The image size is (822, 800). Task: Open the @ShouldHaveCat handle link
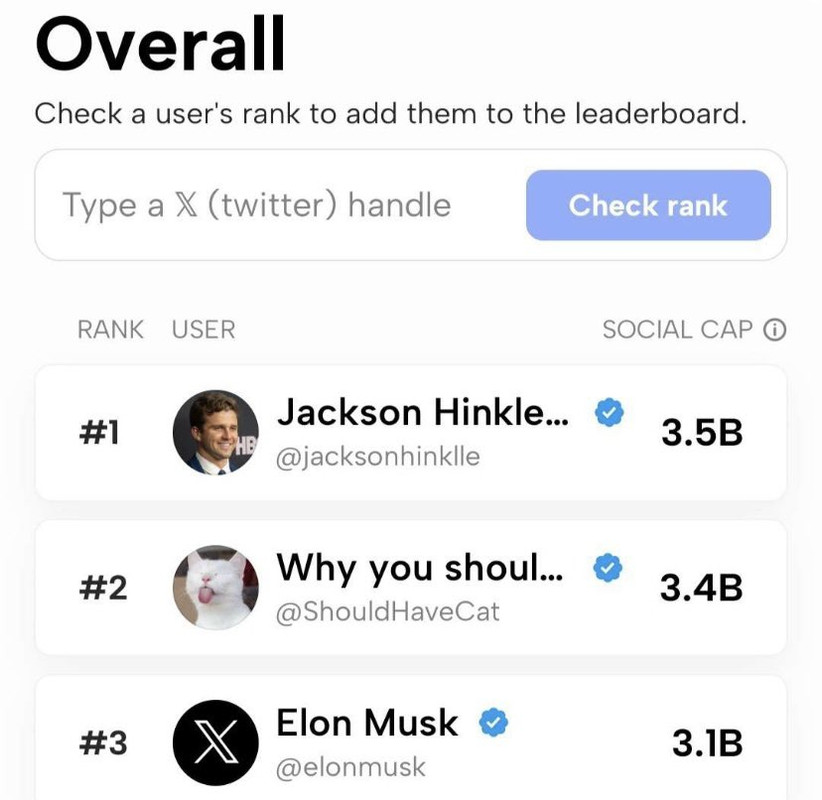click(x=387, y=611)
